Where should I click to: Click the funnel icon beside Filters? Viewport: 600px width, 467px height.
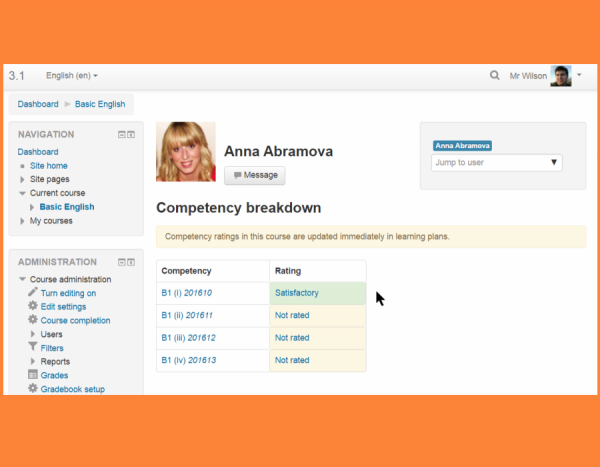point(32,347)
